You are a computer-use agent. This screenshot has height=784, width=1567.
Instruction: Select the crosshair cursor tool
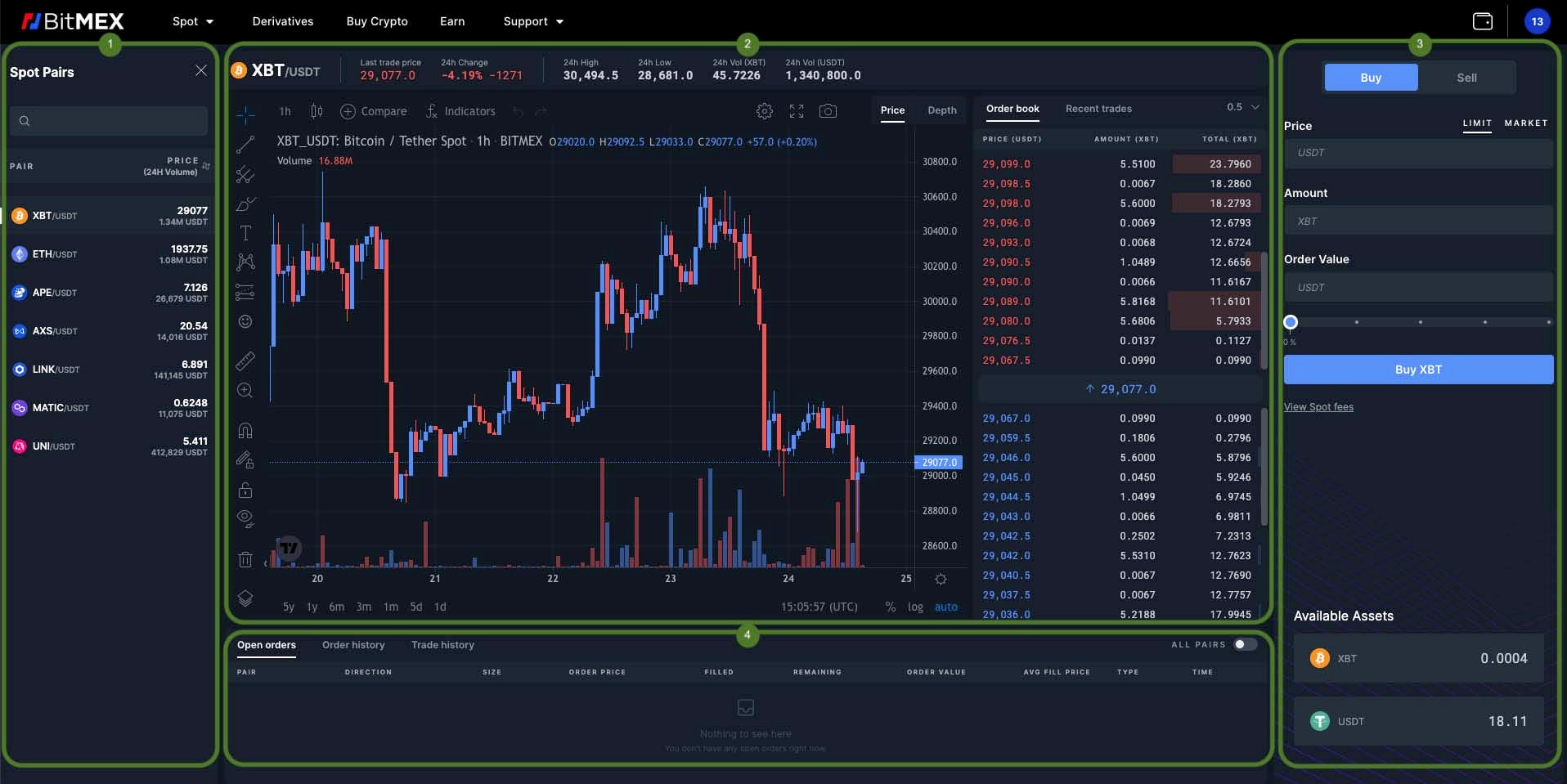tap(245, 114)
